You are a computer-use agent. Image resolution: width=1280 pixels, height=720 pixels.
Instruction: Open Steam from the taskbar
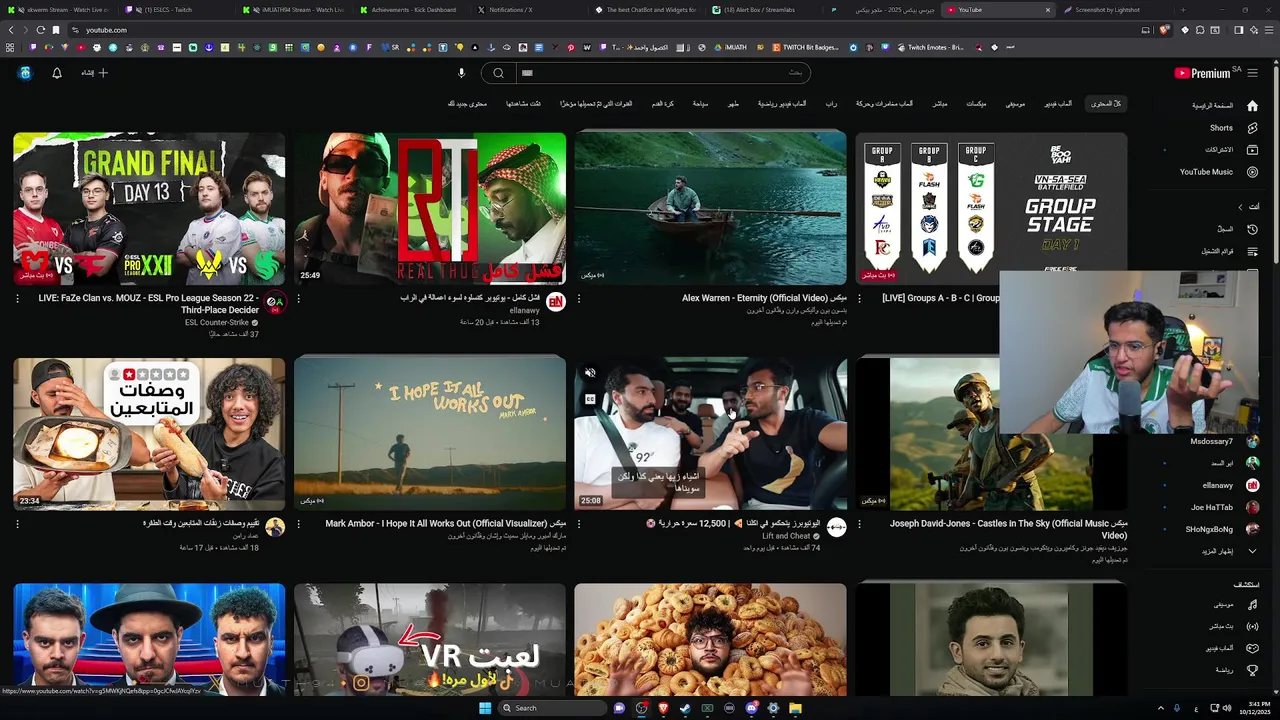685,708
